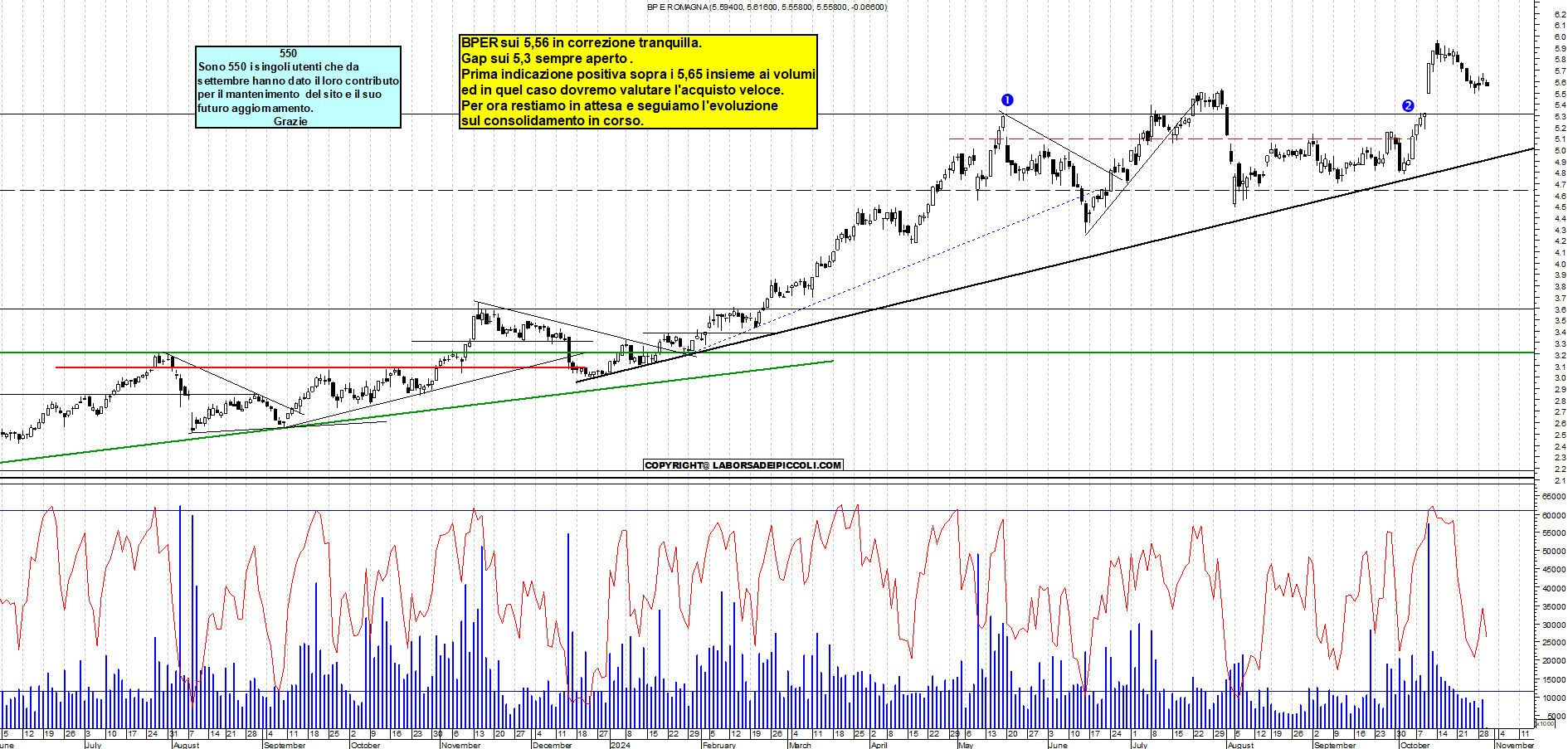Click the blue circle marker numbered 2
The height and width of the screenshot is (749, 1568).
pos(1408,105)
